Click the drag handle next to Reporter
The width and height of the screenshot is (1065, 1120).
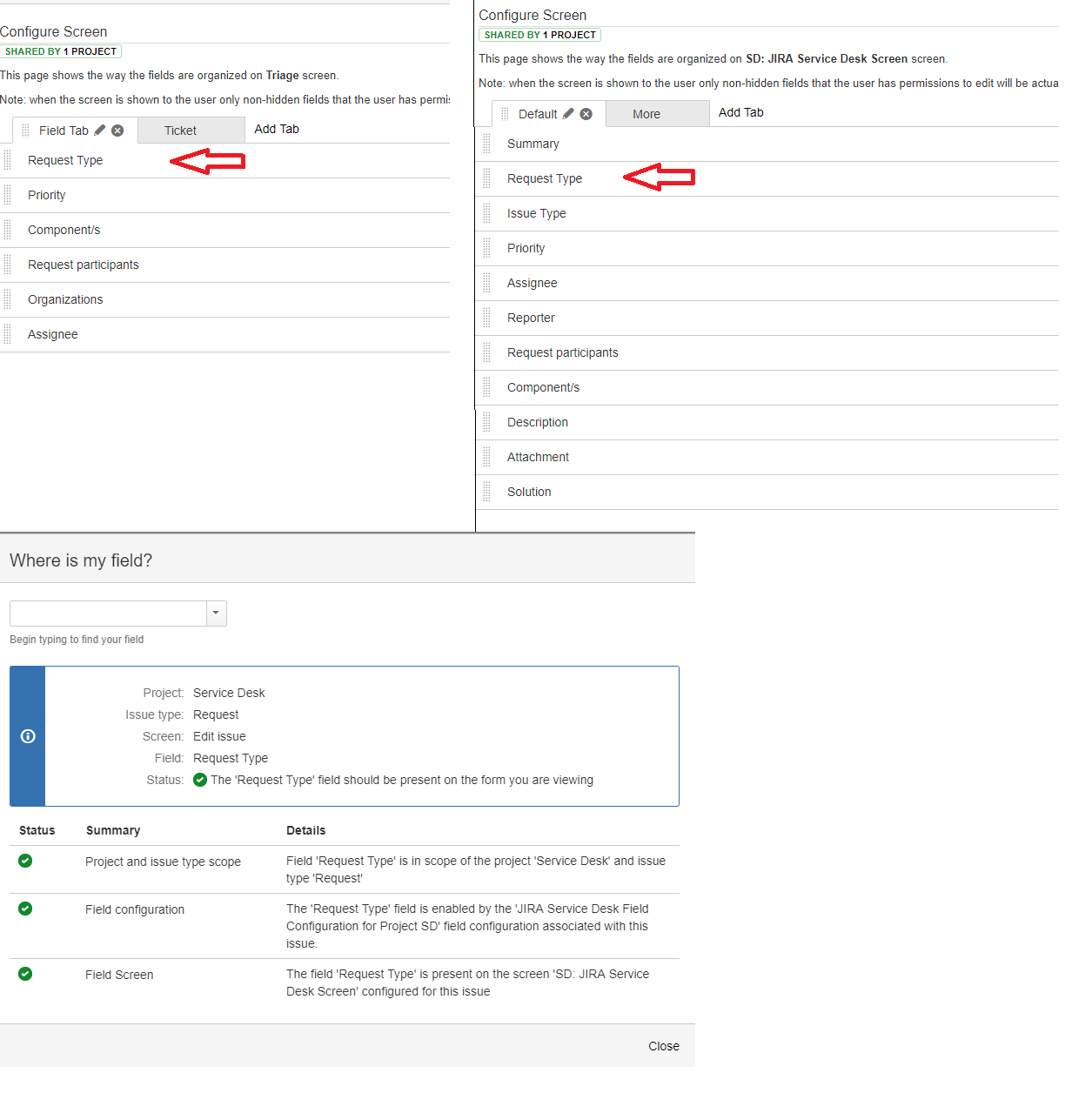486,318
